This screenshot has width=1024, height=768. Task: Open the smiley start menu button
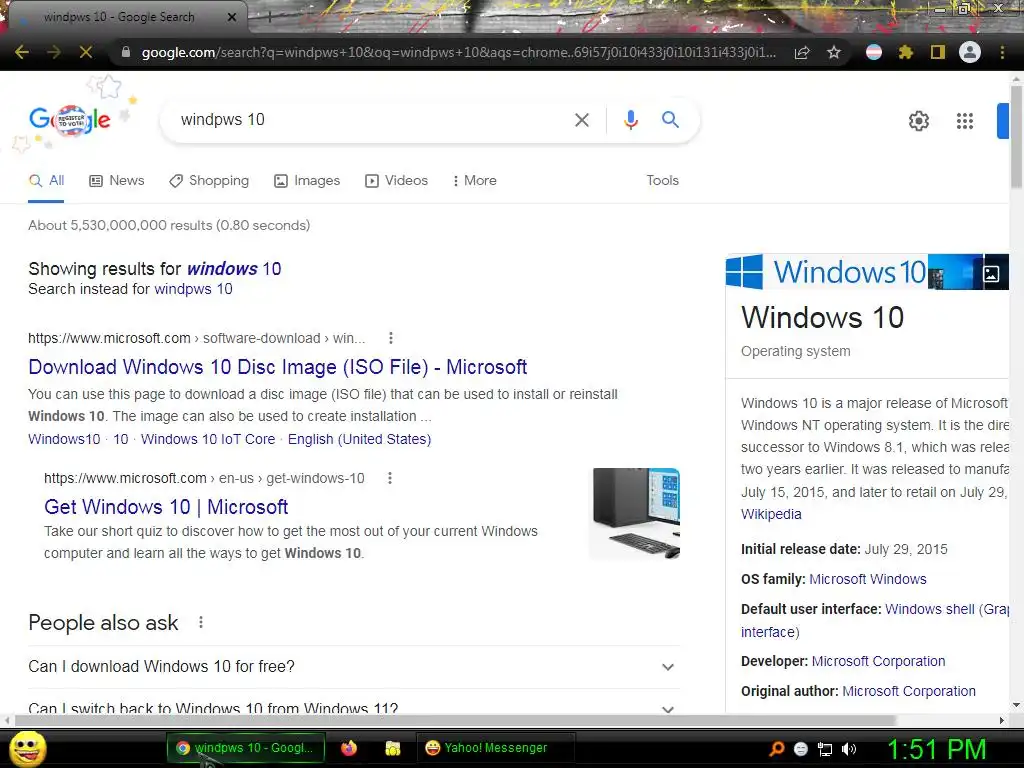click(x=27, y=749)
